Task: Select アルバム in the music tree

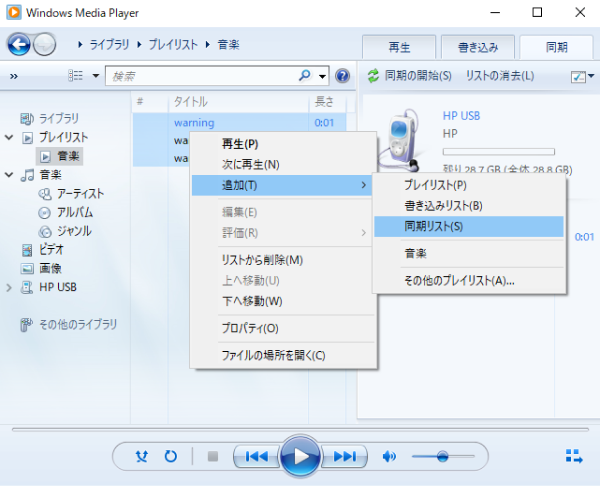Action: 75,212
